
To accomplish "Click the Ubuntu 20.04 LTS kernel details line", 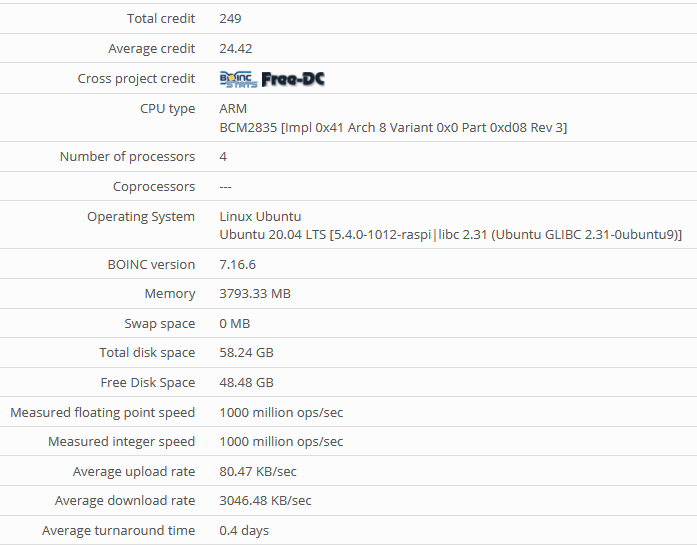I will 450,234.
